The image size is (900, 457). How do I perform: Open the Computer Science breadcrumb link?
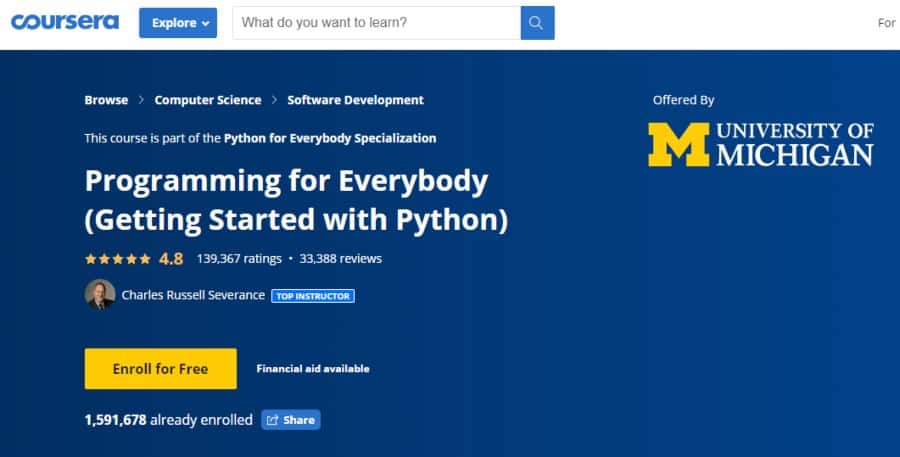tap(208, 100)
